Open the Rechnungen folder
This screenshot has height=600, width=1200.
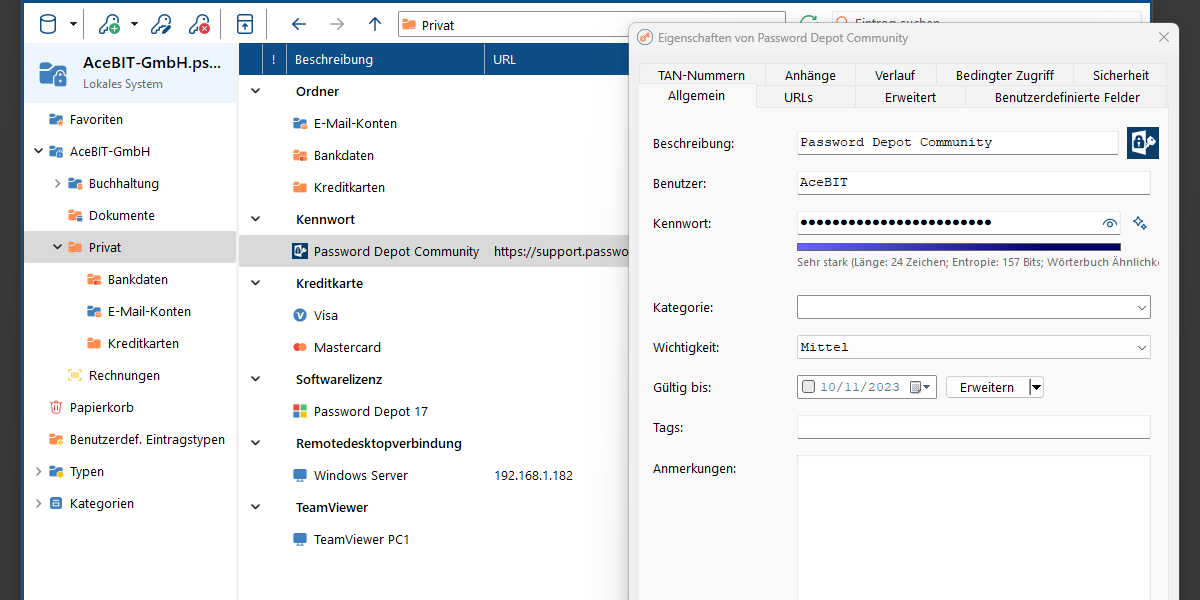pos(124,375)
